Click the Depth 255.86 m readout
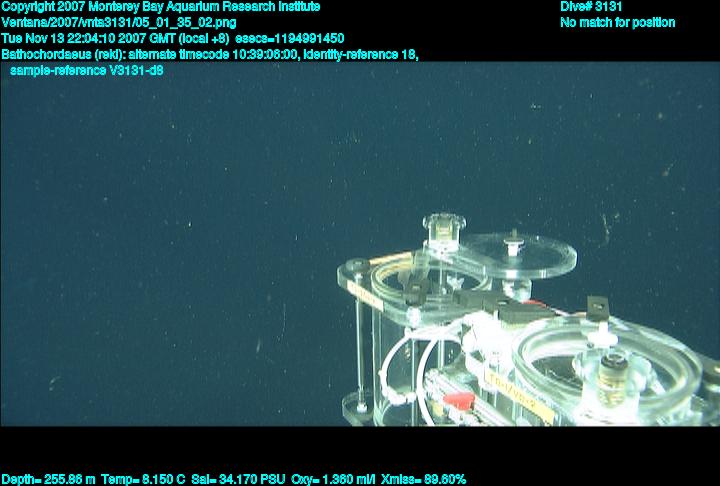The height and width of the screenshot is (486, 720). [49, 479]
